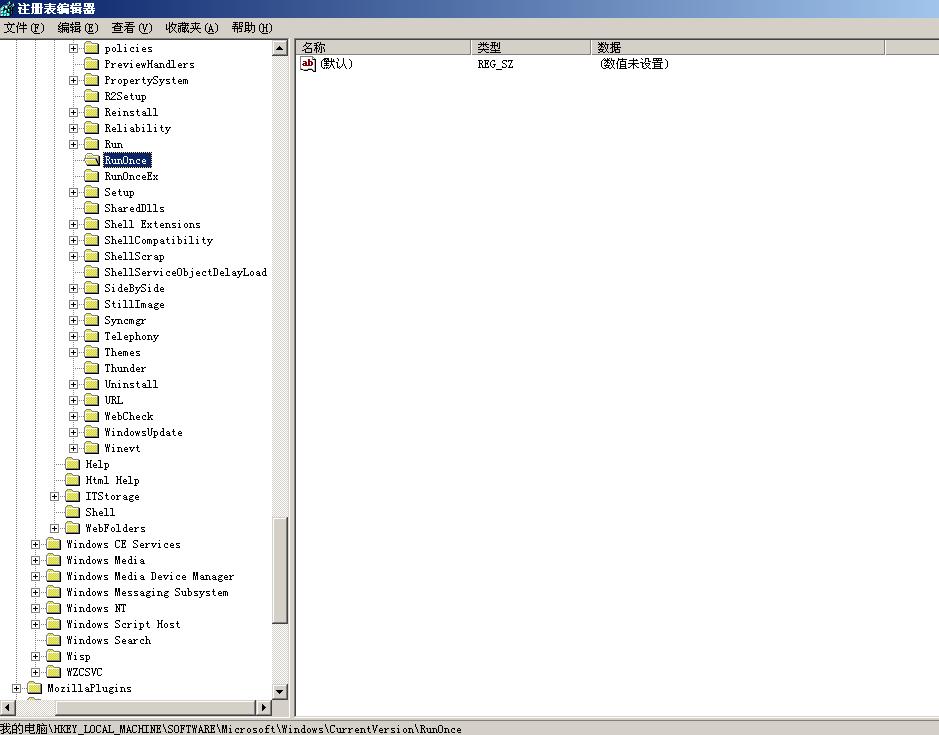Select the Reinstall folder icon

click(92, 112)
